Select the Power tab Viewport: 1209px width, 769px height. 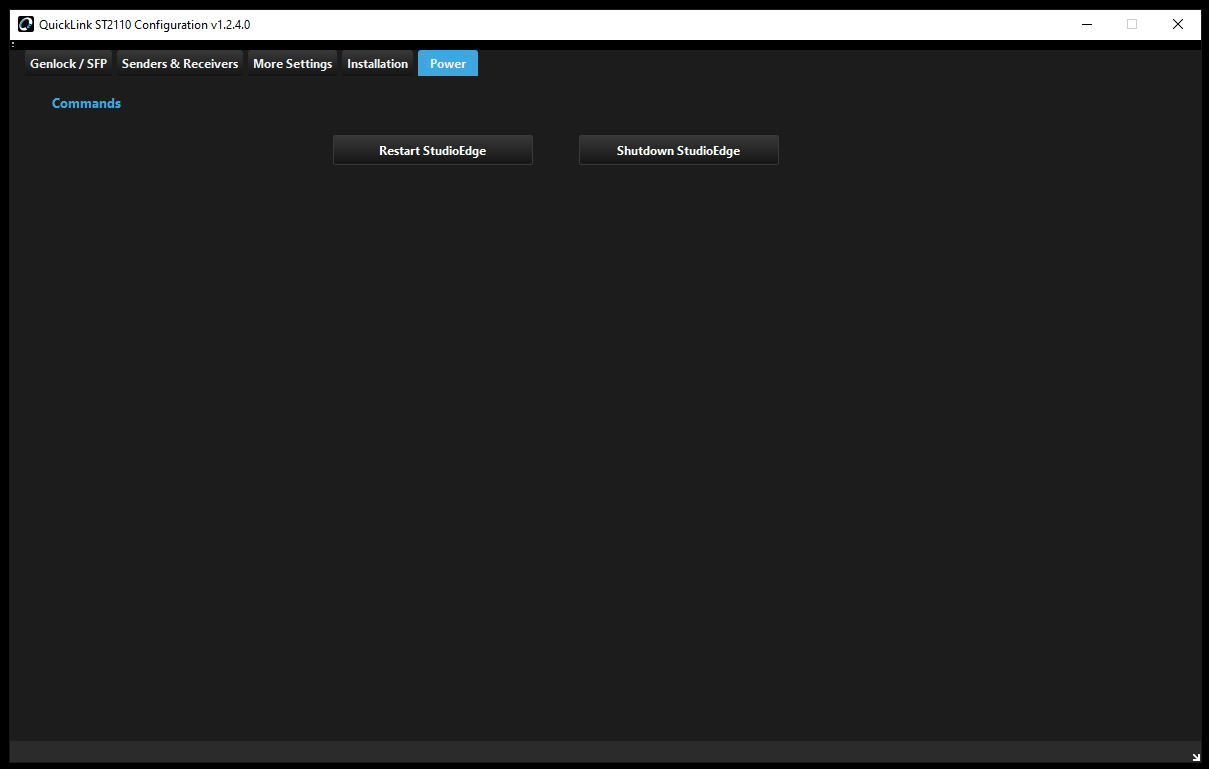click(x=448, y=63)
